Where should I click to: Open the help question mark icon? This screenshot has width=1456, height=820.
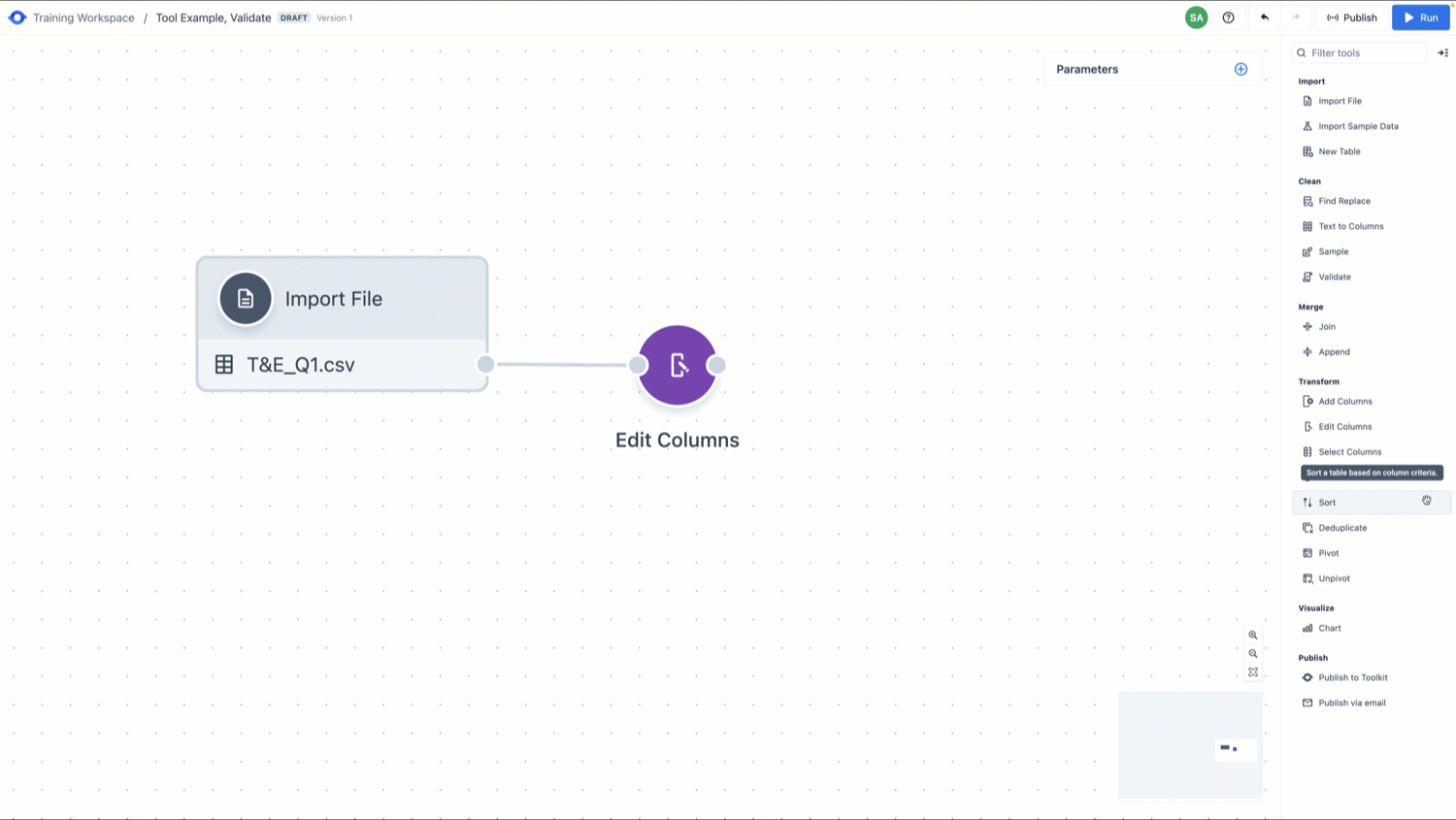[1229, 17]
